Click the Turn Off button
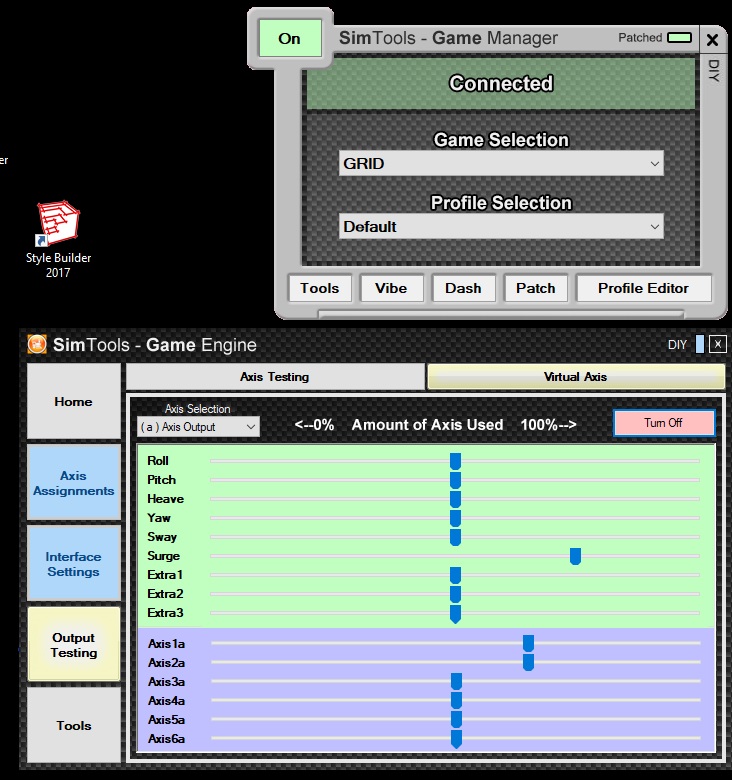This screenshot has height=780, width=732. [x=664, y=423]
